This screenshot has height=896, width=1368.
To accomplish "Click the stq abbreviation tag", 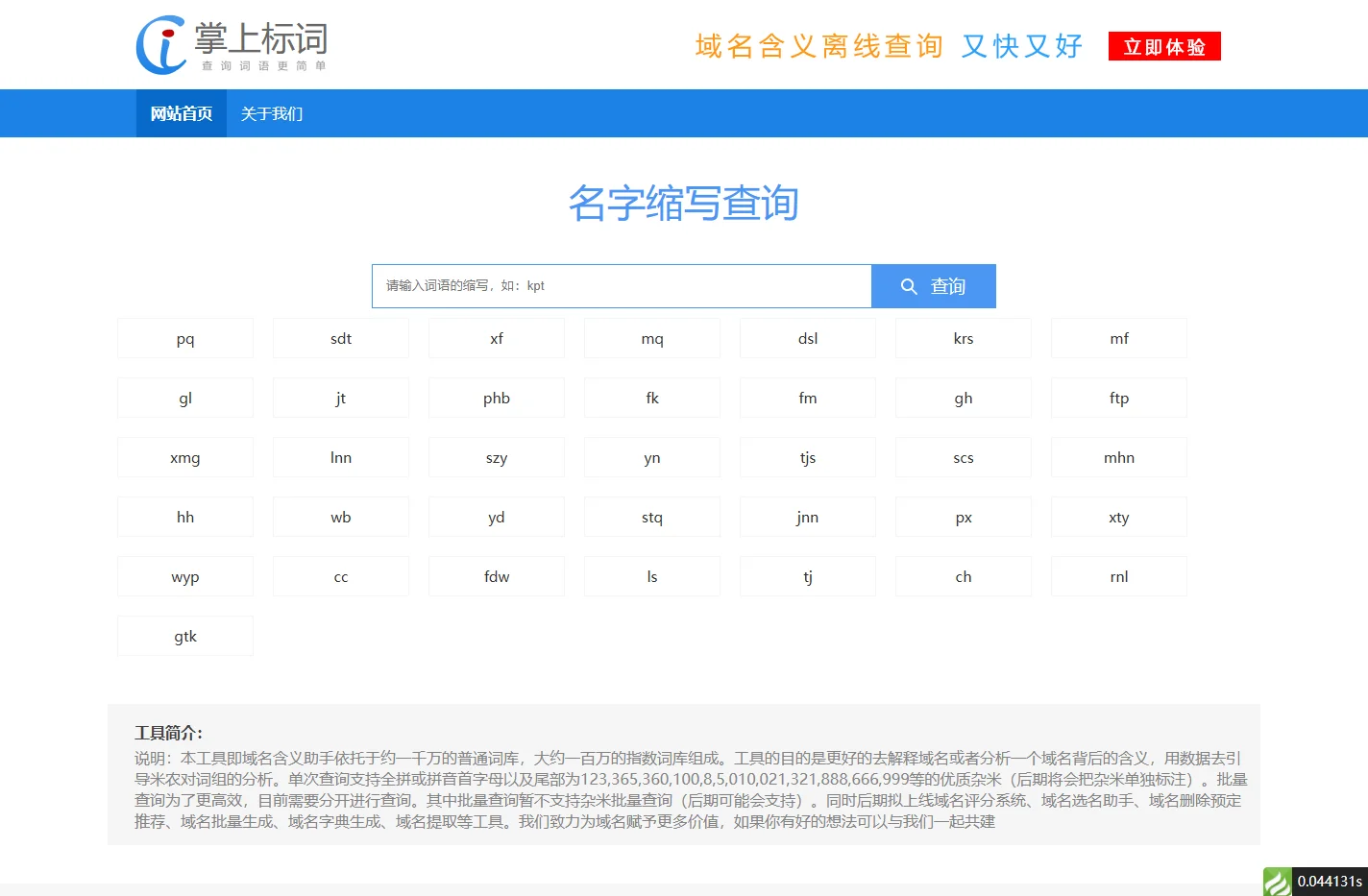I will (652, 517).
